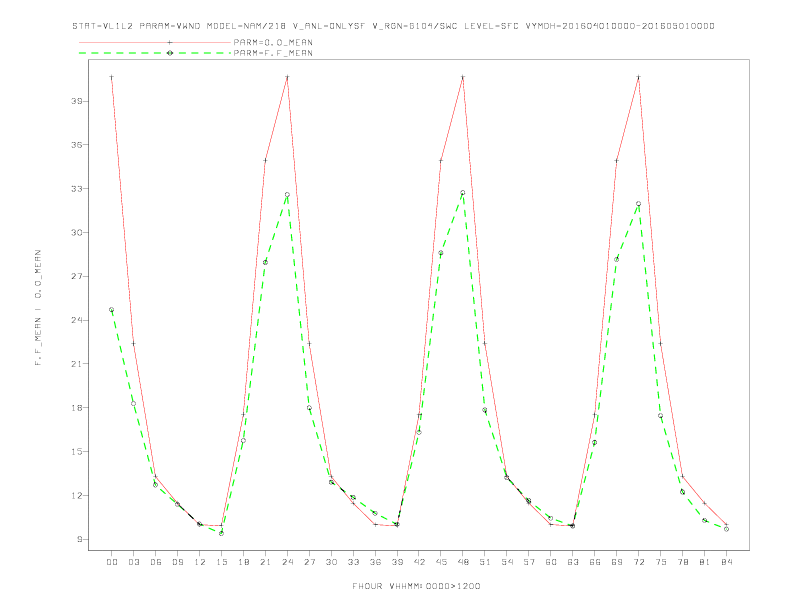Click forecast hour 36 on the x-axis
This screenshot has height=612, width=792.
[375, 562]
